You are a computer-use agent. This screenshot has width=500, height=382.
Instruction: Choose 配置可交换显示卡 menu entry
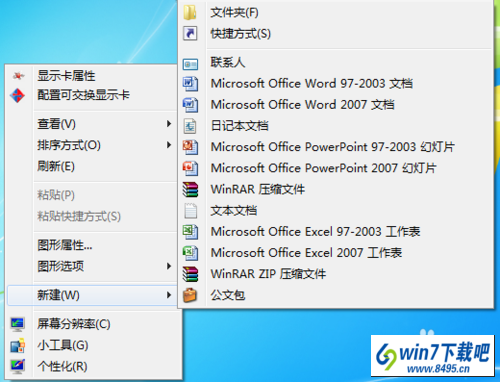point(83,95)
